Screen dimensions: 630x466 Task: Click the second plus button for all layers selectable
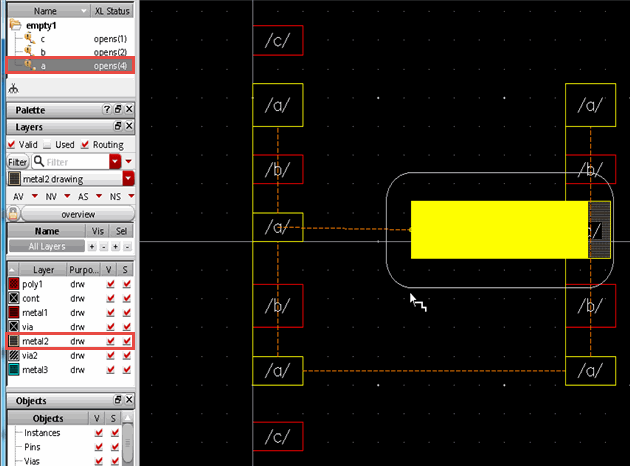pos(116,247)
